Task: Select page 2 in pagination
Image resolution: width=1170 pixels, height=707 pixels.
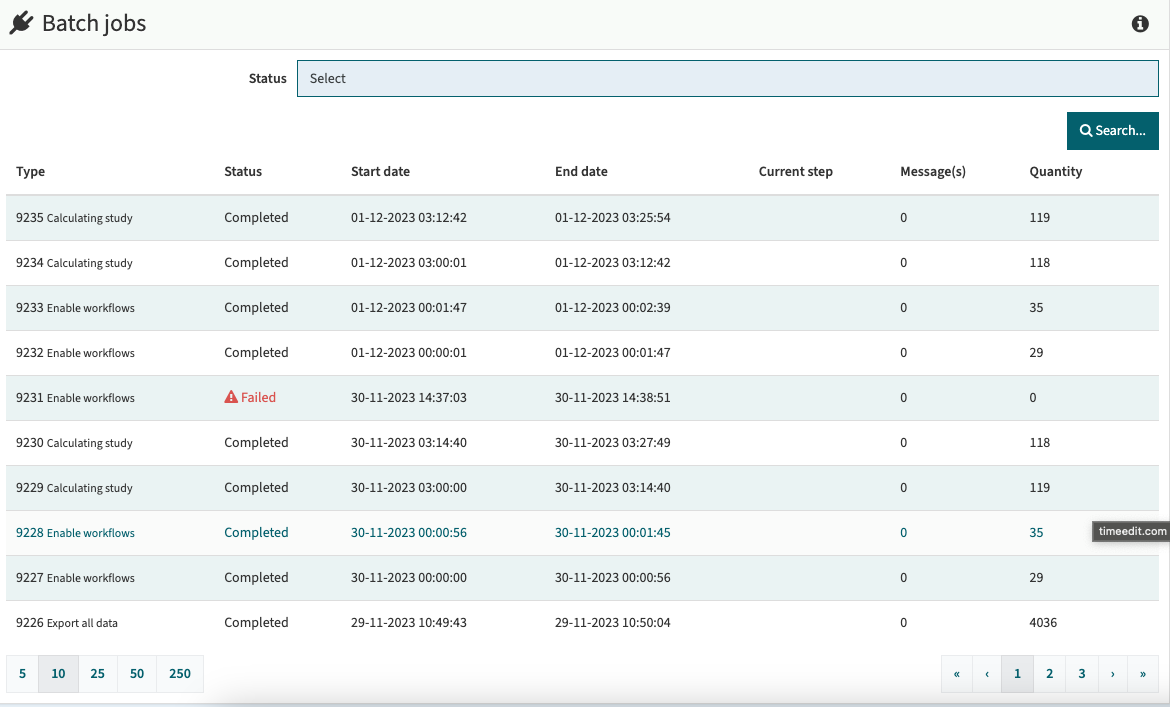Action: tap(1049, 673)
